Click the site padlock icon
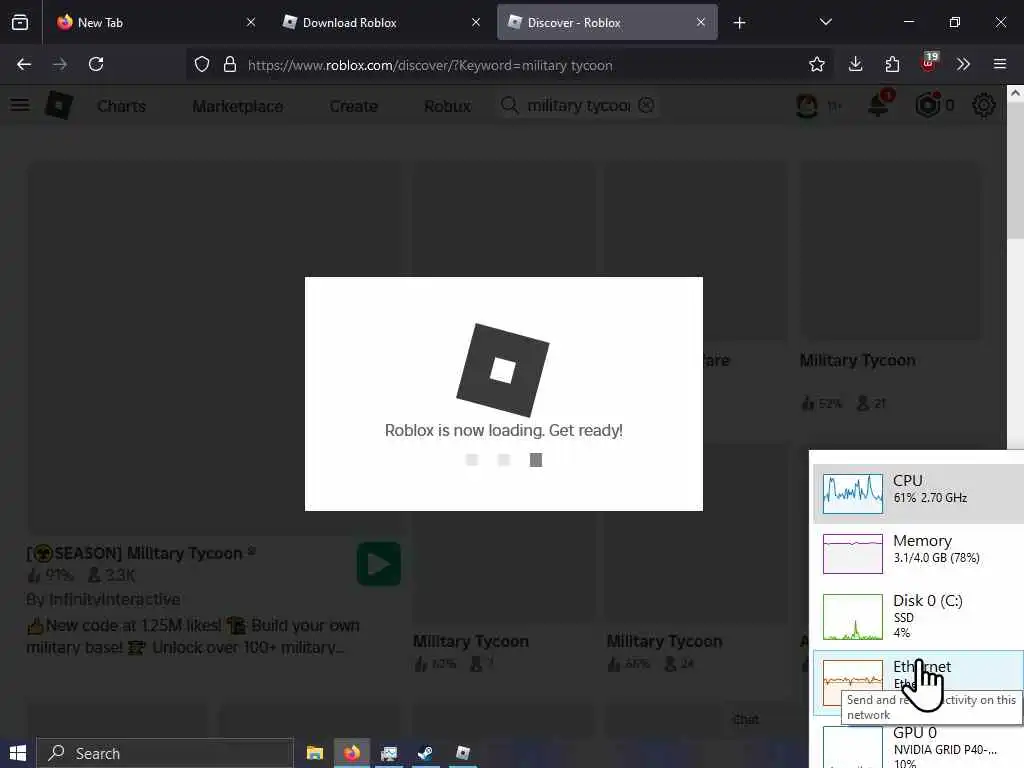Image resolution: width=1024 pixels, height=768 pixels. click(230, 65)
